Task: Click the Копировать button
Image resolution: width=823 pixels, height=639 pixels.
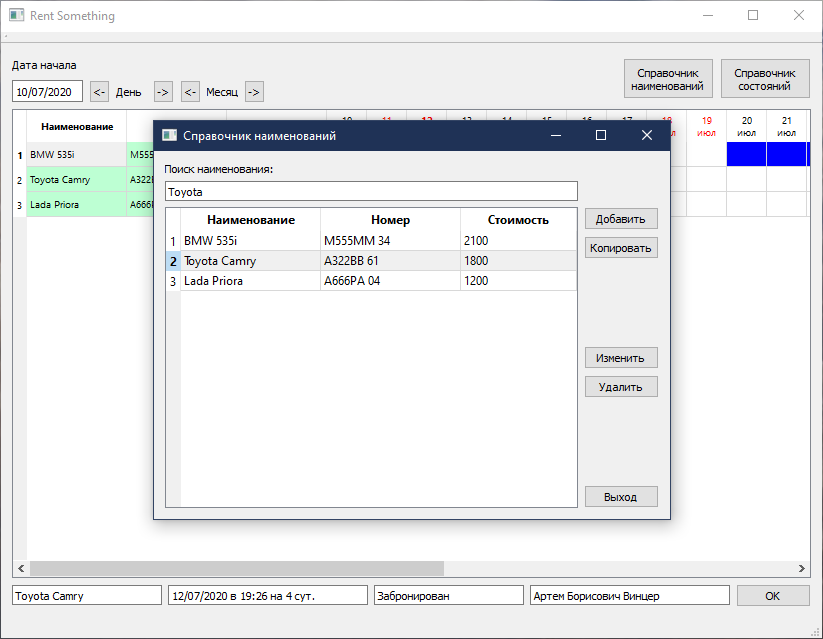Action: pyautogui.click(x=621, y=248)
